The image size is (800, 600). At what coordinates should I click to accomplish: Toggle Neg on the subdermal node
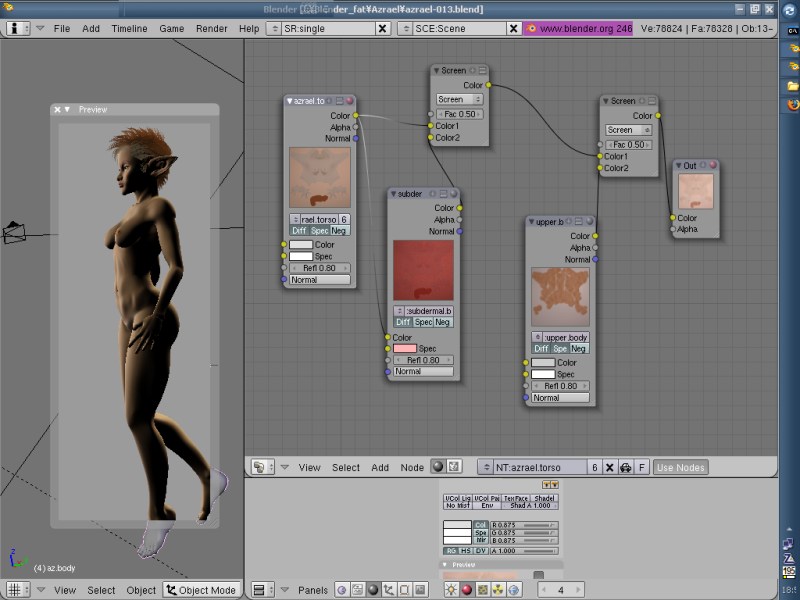click(x=443, y=322)
